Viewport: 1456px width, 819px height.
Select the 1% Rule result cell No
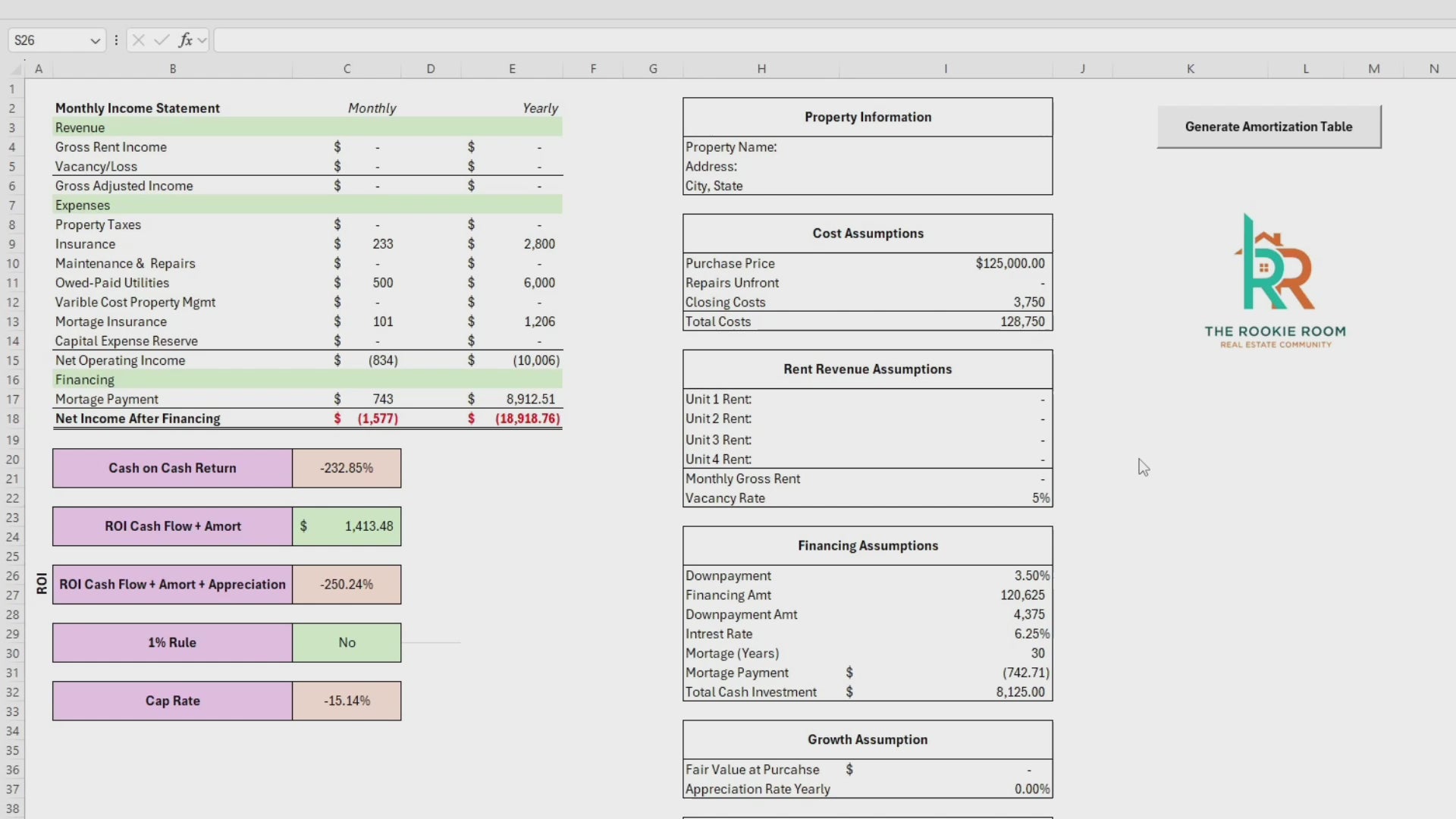347,642
